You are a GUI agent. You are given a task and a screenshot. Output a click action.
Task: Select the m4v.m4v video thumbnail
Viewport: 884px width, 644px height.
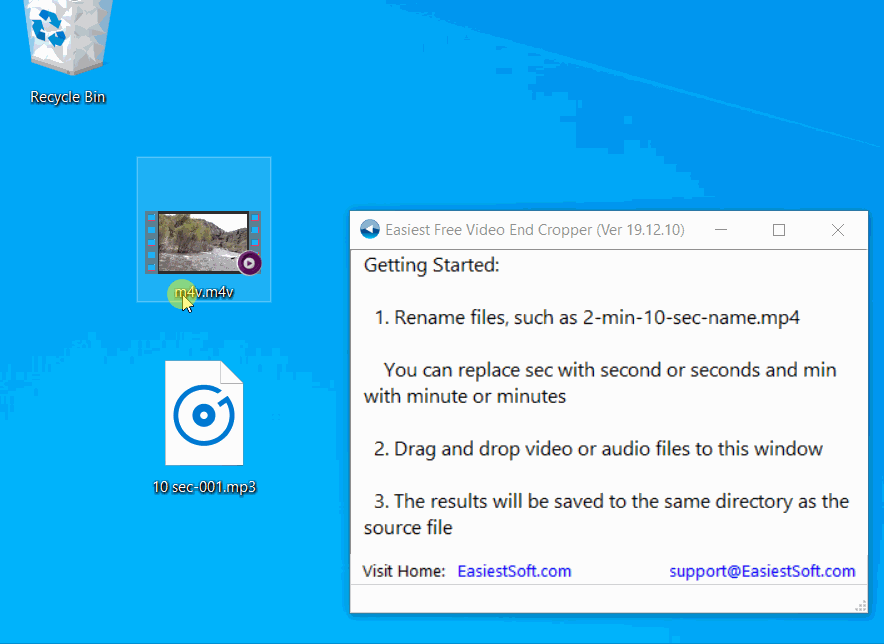(203, 242)
